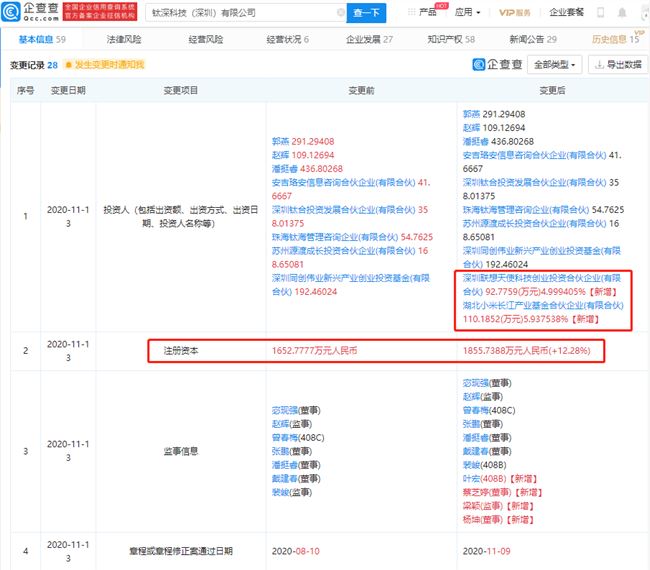Click the orange bell beside 发生变更时通知我
This screenshot has height=570, width=650.
[x=69, y=65]
